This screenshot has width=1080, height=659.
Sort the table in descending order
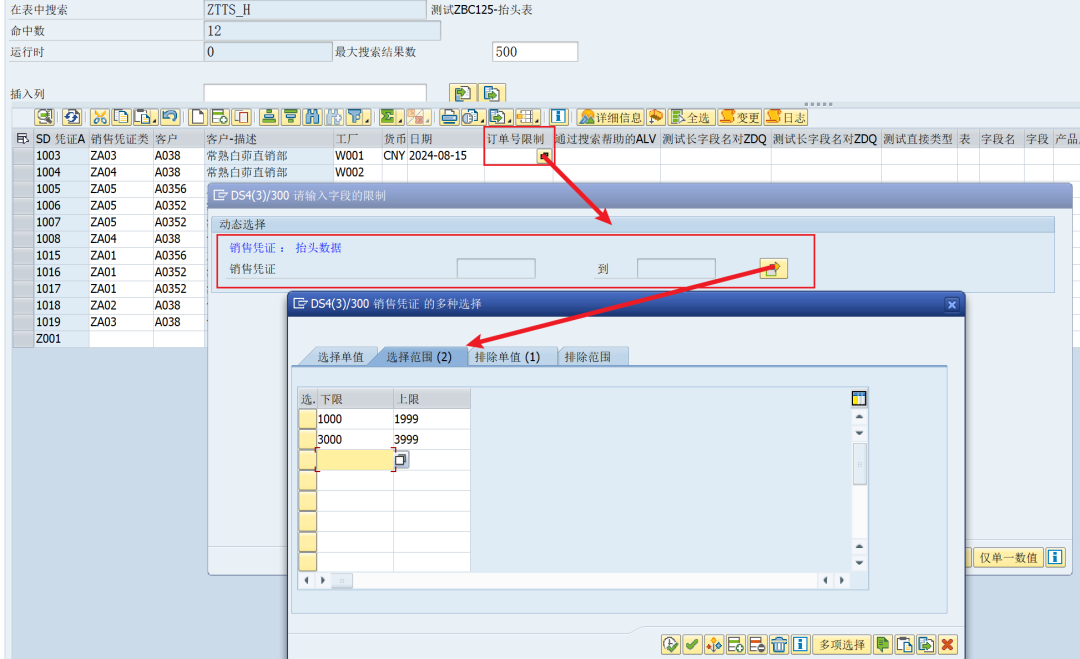click(x=291, y=117)
